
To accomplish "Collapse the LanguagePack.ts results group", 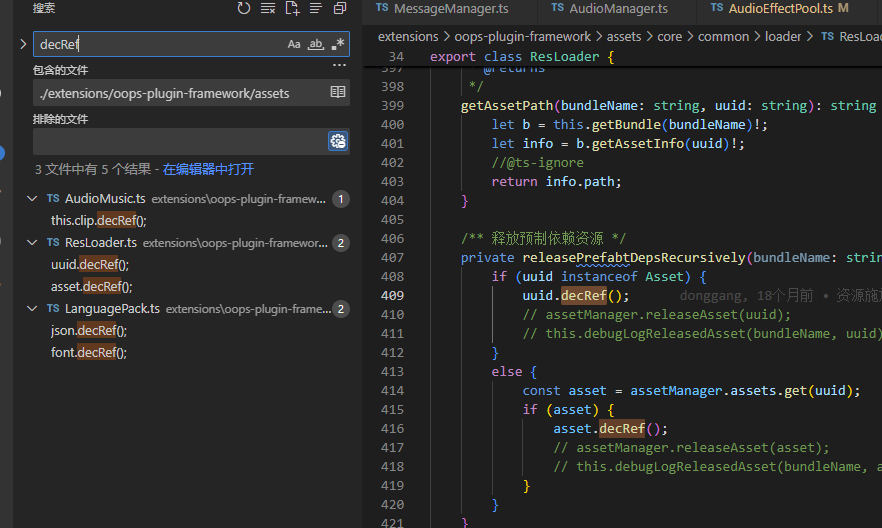I will pos(33,309).
